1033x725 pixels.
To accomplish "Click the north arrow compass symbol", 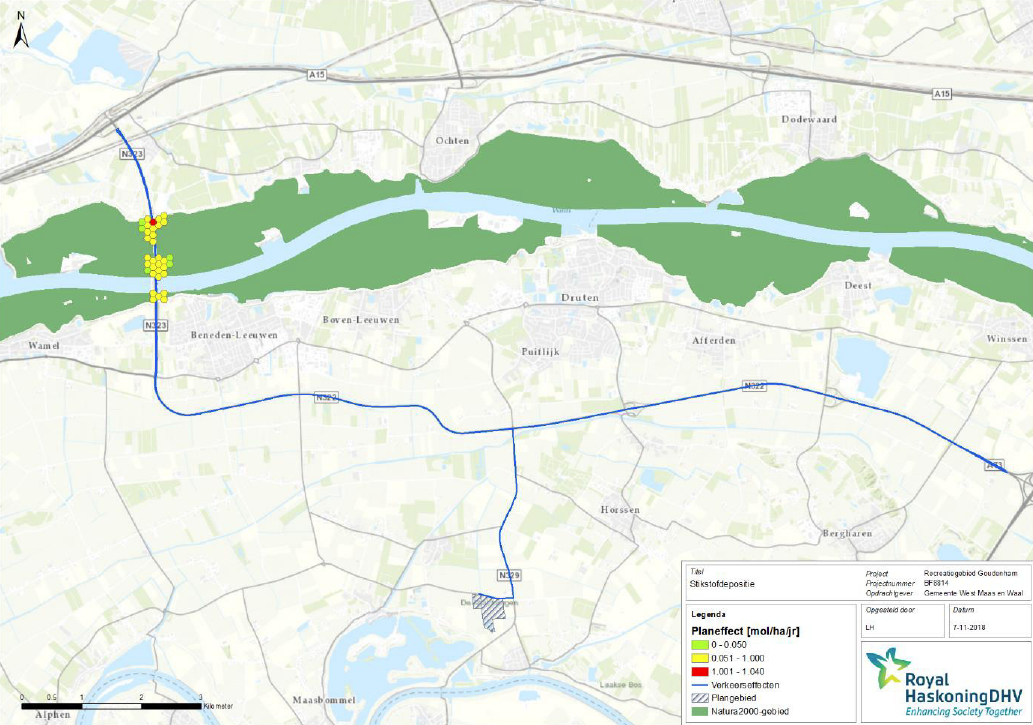I will coord(22,31).
